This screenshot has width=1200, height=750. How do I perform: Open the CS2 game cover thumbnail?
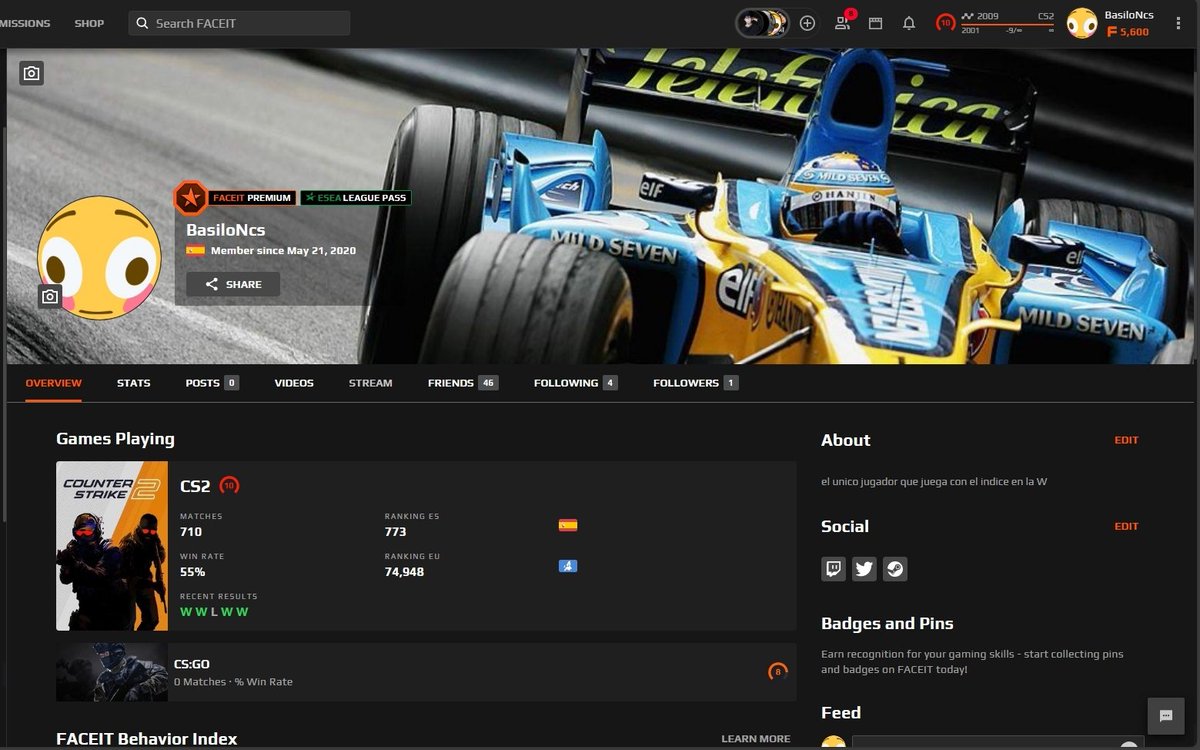pos(112,546)
